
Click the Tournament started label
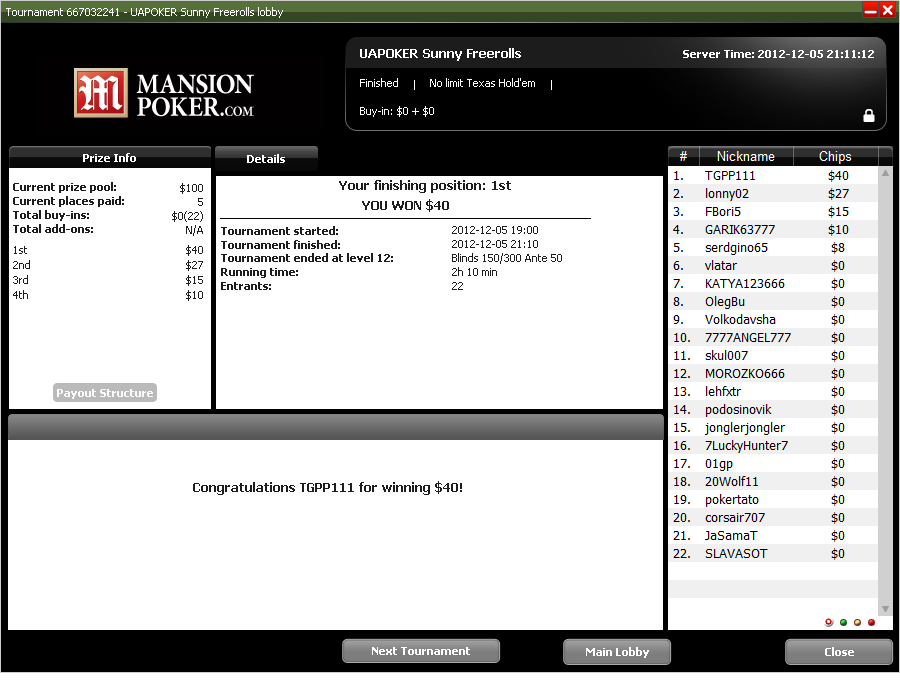[x=280, y=231]
